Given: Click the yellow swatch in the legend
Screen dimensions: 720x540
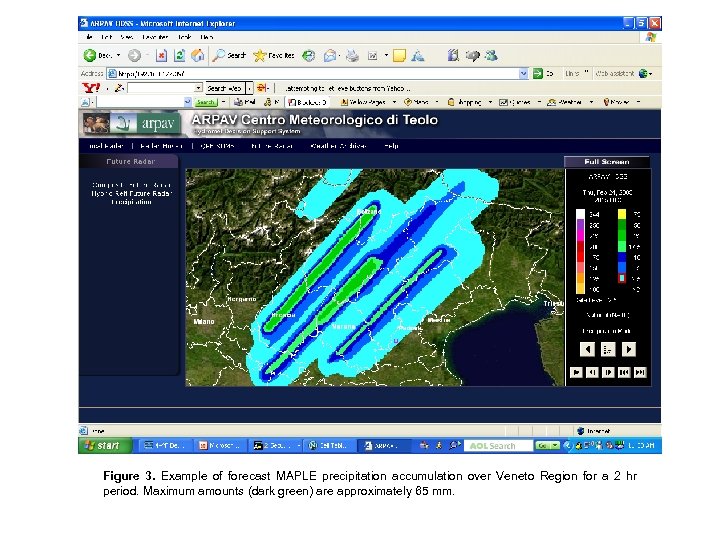Looking at the screenshot, I should click(622, 214).
